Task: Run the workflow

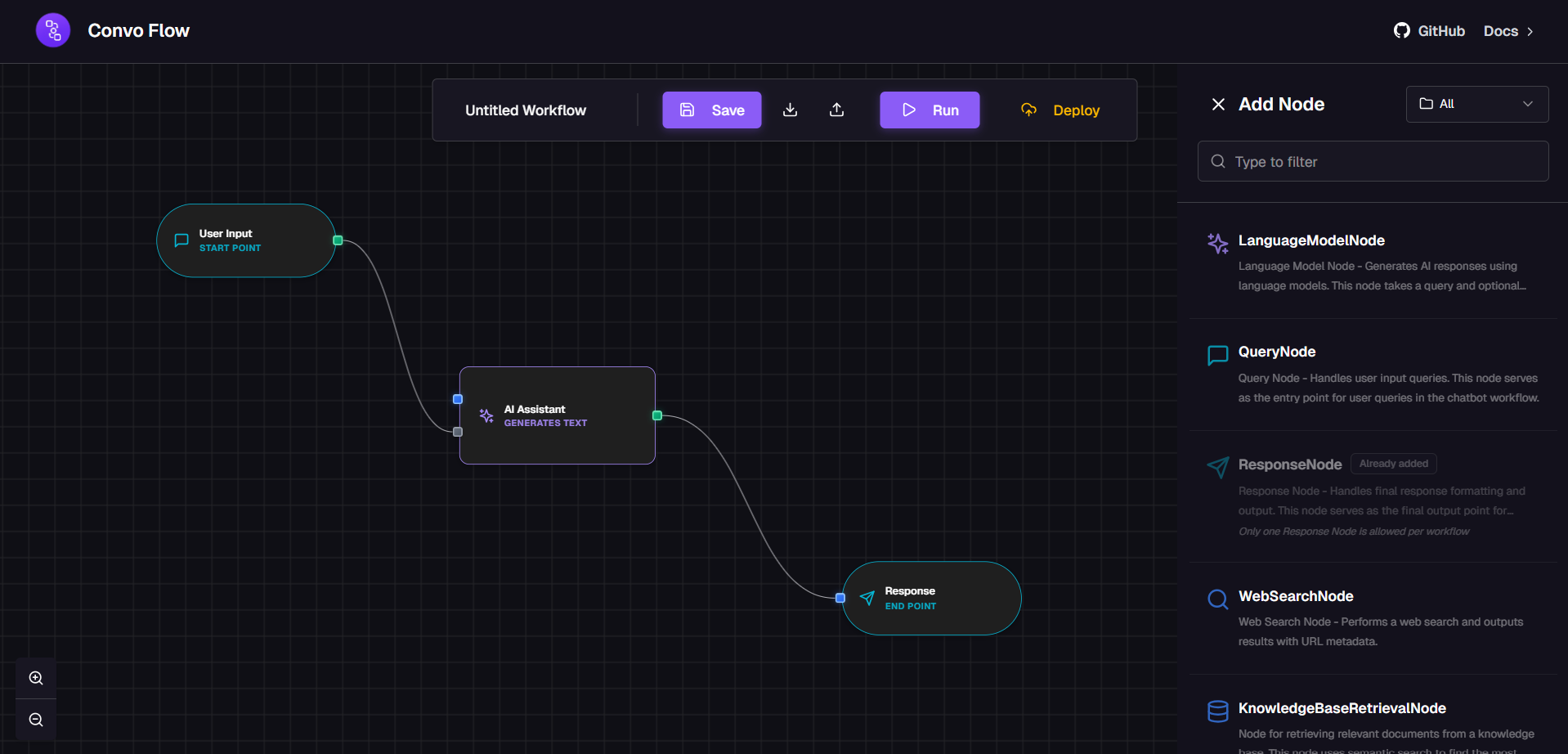Action: (929, 110)
